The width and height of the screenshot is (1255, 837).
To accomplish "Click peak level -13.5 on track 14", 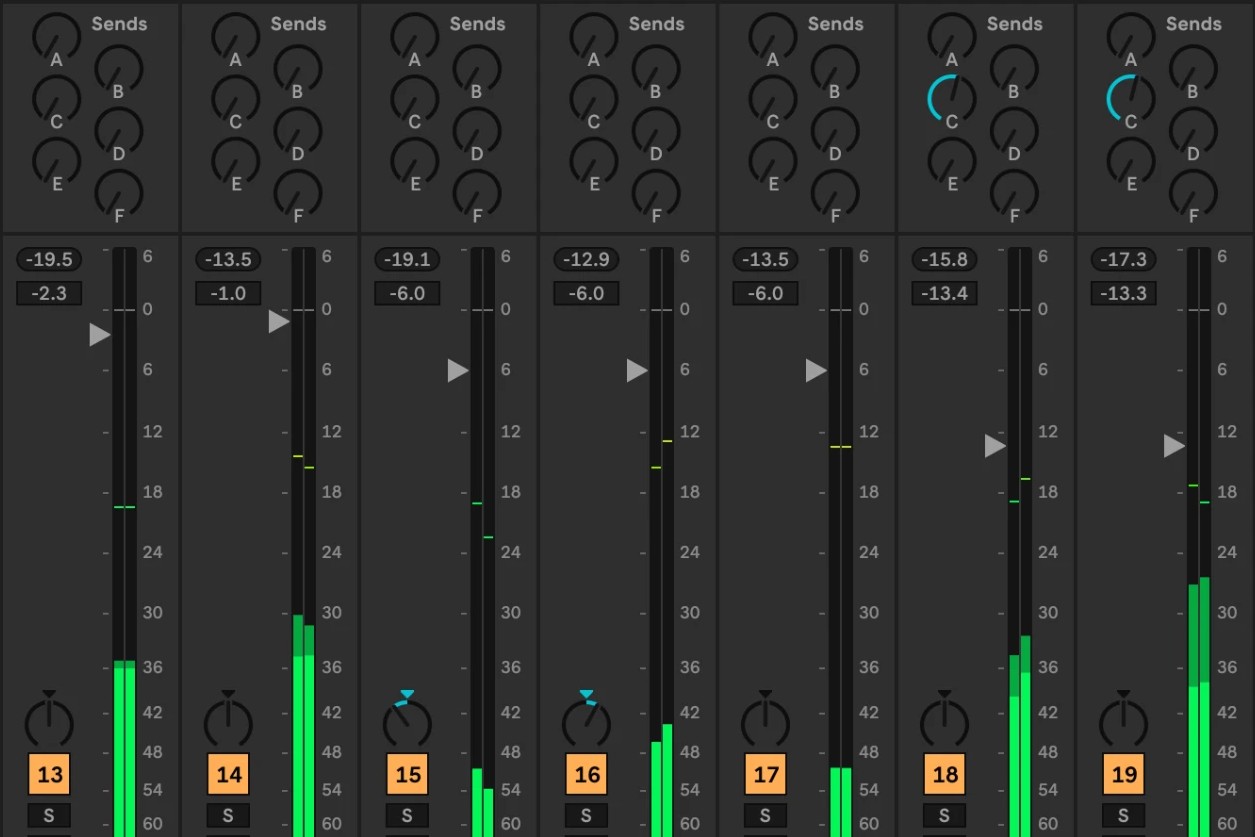I will tap(228, 260).
